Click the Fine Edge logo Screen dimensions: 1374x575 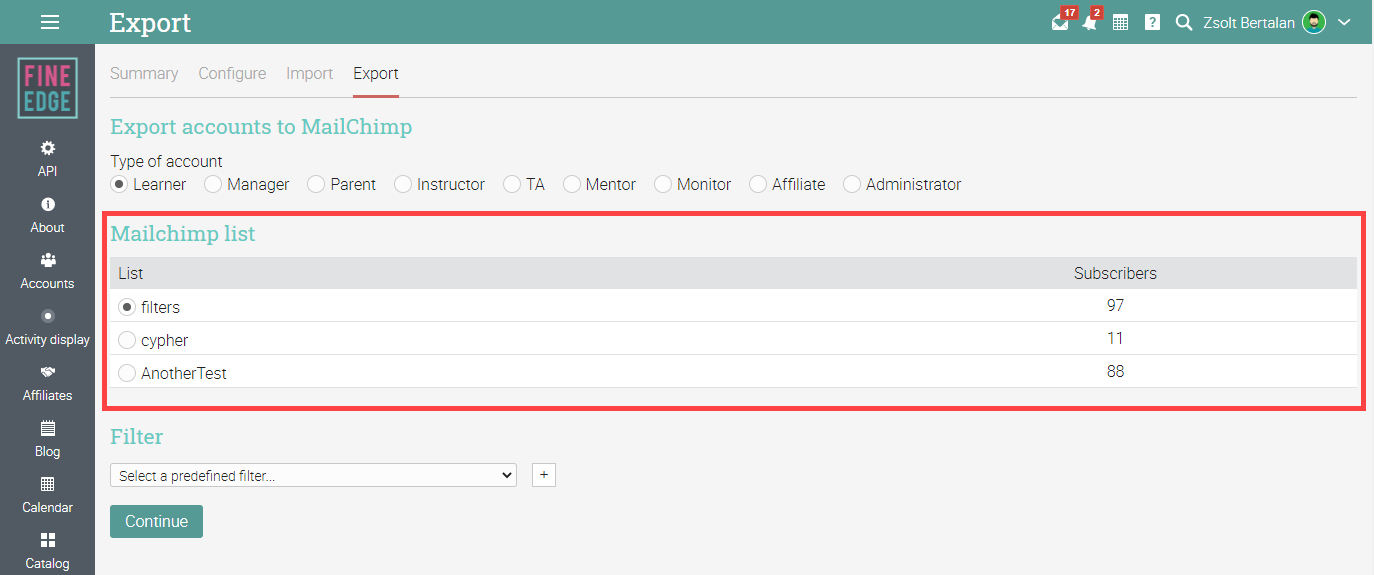click(x=47, y=88)
